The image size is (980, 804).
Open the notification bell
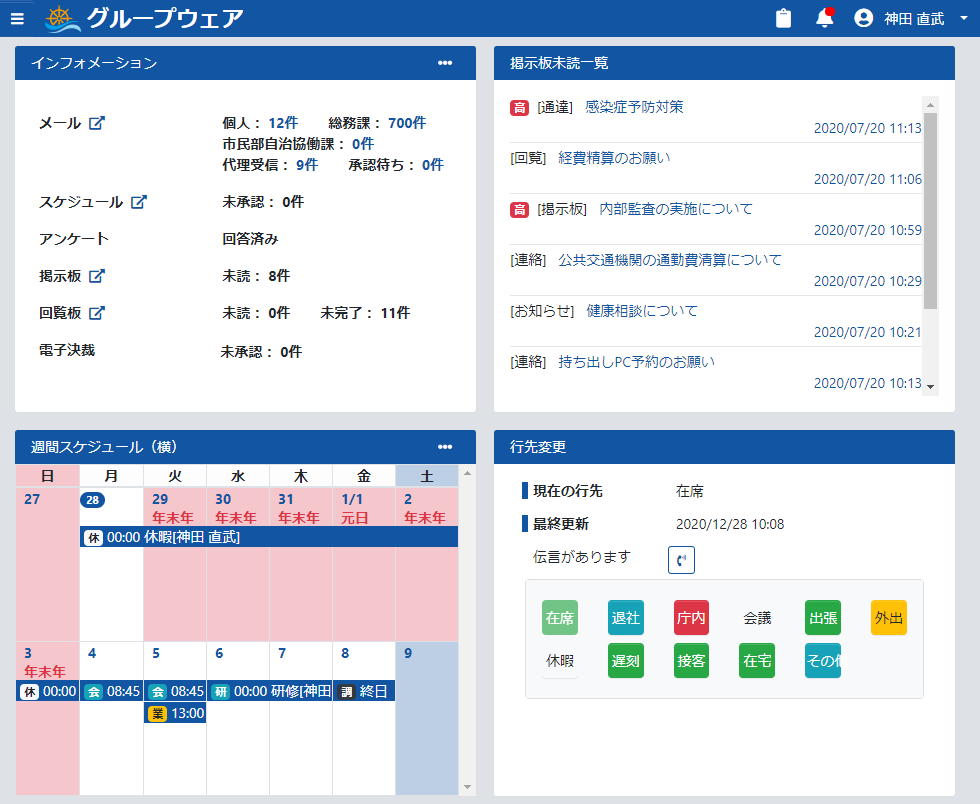825,18
